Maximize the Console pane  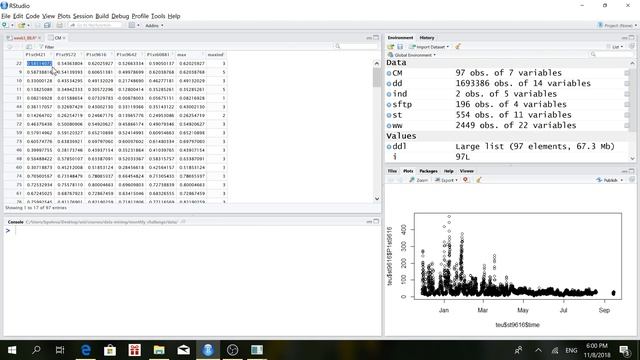pyautogui.click(x=376, y=221)
